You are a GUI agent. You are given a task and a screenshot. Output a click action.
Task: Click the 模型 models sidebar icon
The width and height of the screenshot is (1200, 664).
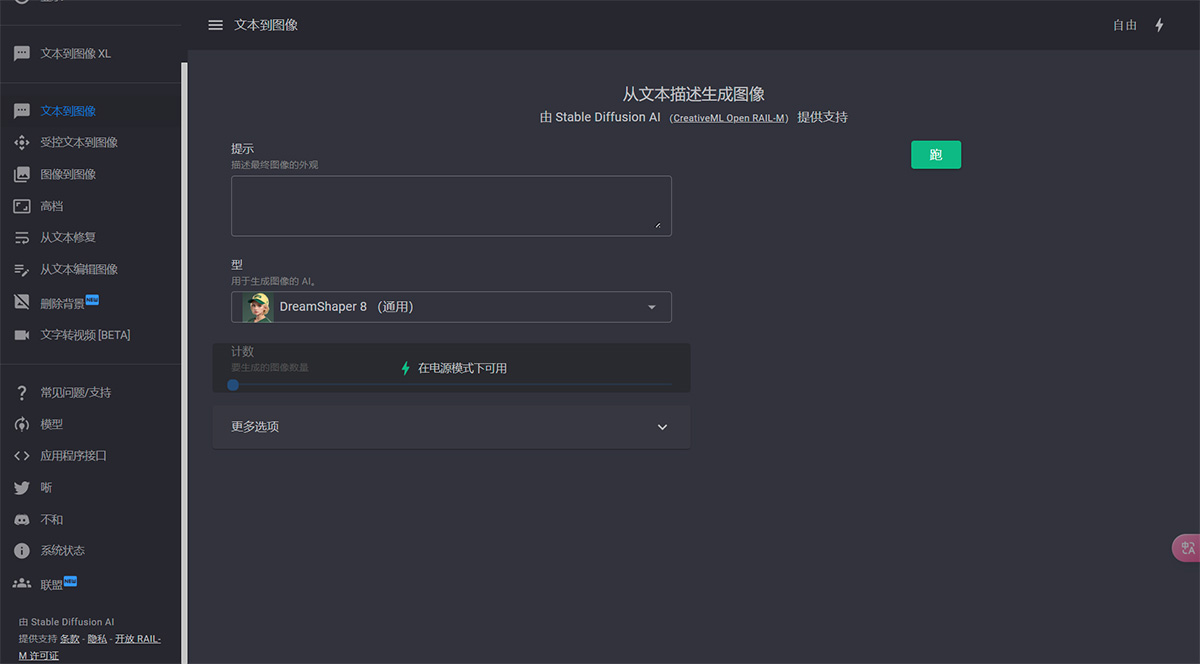coord(21,423)
